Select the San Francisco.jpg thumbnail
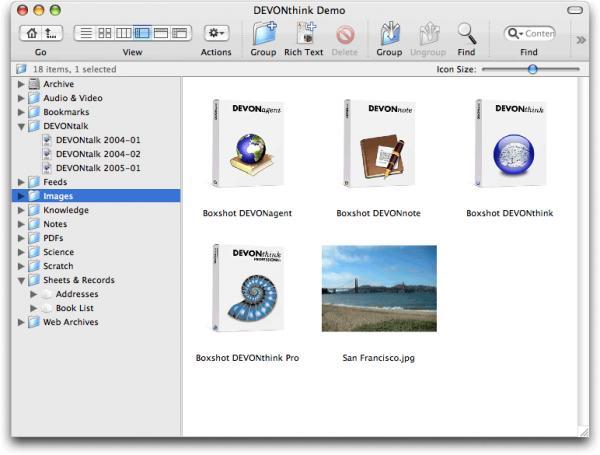Screen dimensions: 600x455 click(379, 289)
